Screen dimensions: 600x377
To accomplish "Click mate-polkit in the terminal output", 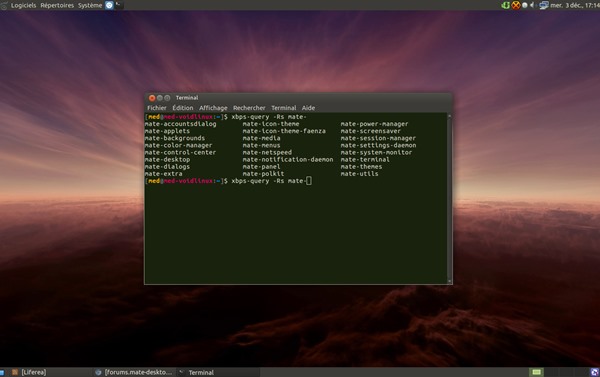I will [263, 174].
